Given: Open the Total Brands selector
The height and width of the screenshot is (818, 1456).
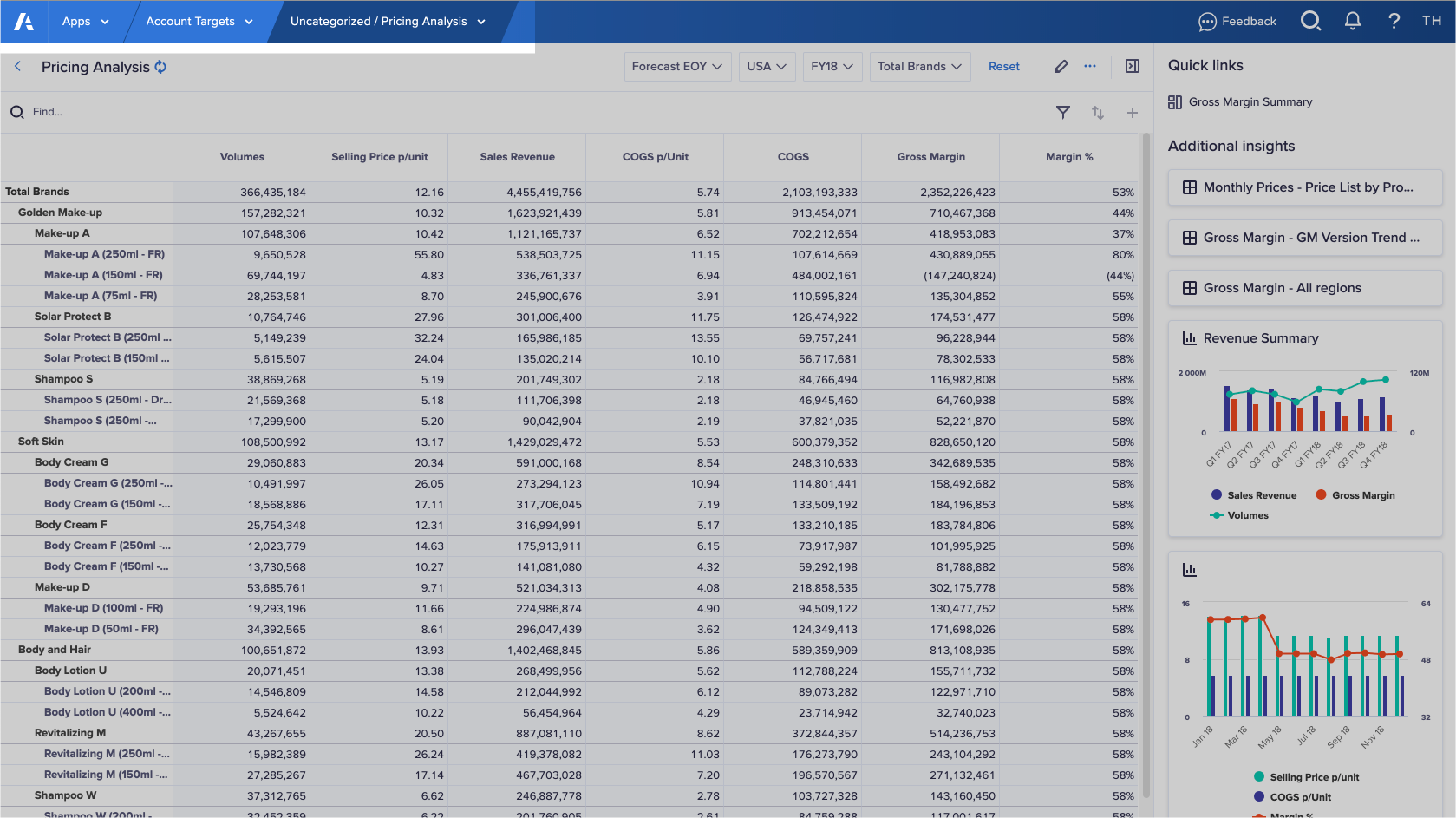Looking at the screenshot, I should (x=919, y=67).
